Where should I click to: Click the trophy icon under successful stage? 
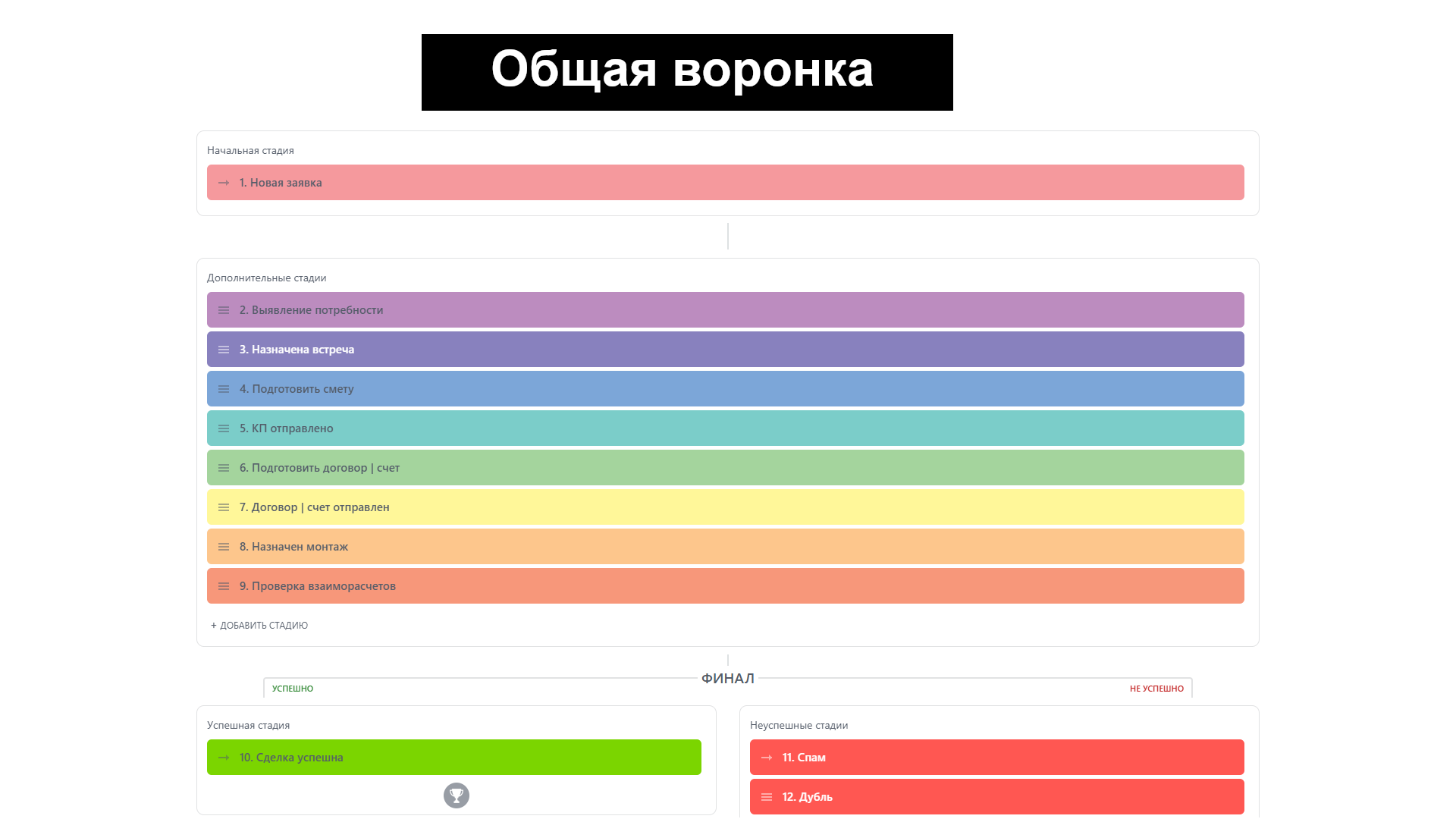(x=457, y=795)
